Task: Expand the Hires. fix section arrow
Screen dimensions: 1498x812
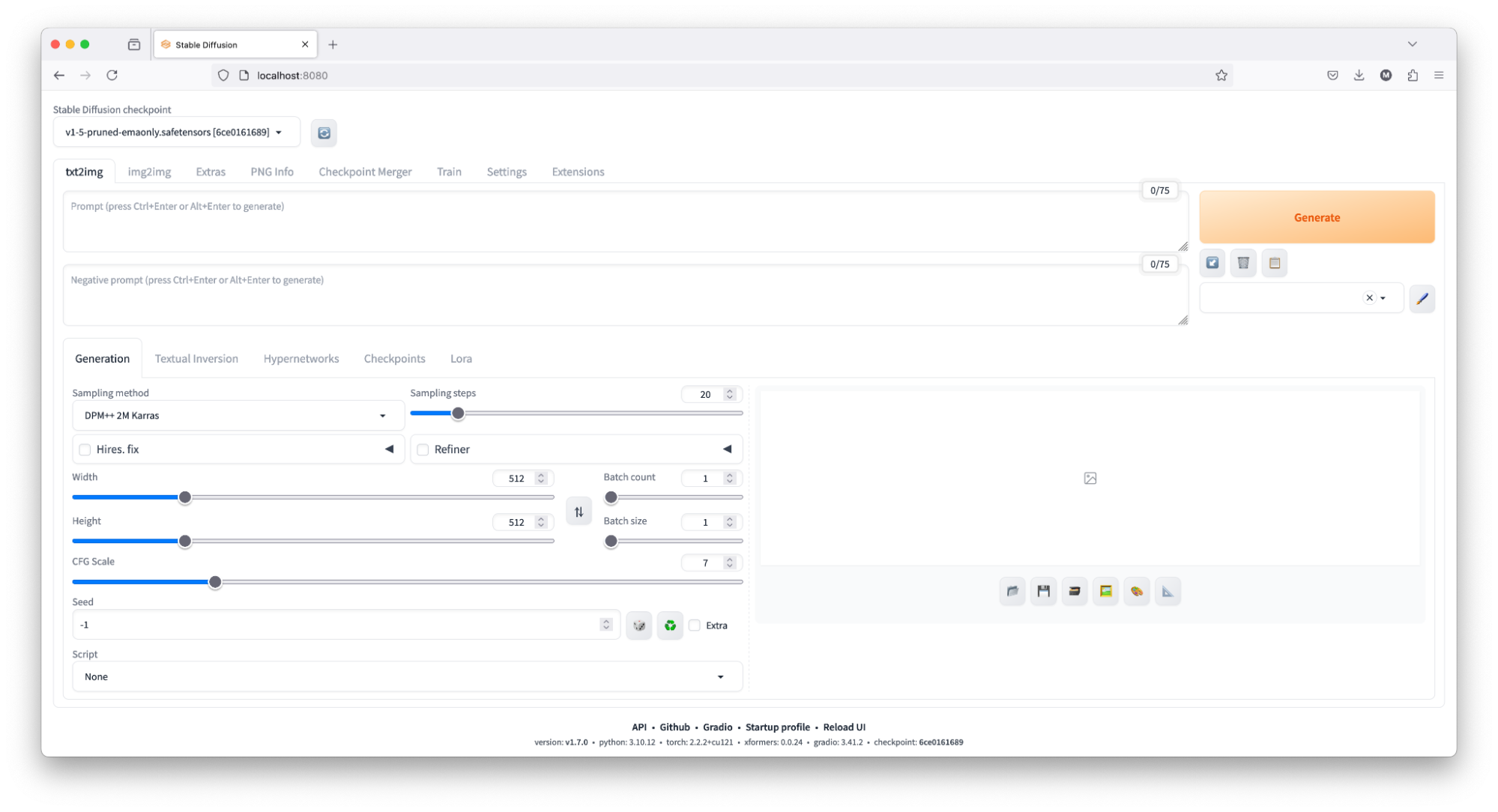Action: [x=389, y=449]
